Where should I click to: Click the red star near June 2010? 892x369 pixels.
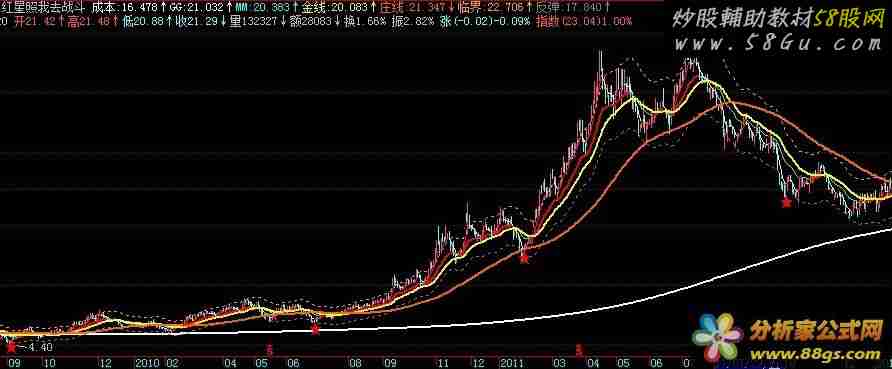[315, 329]
